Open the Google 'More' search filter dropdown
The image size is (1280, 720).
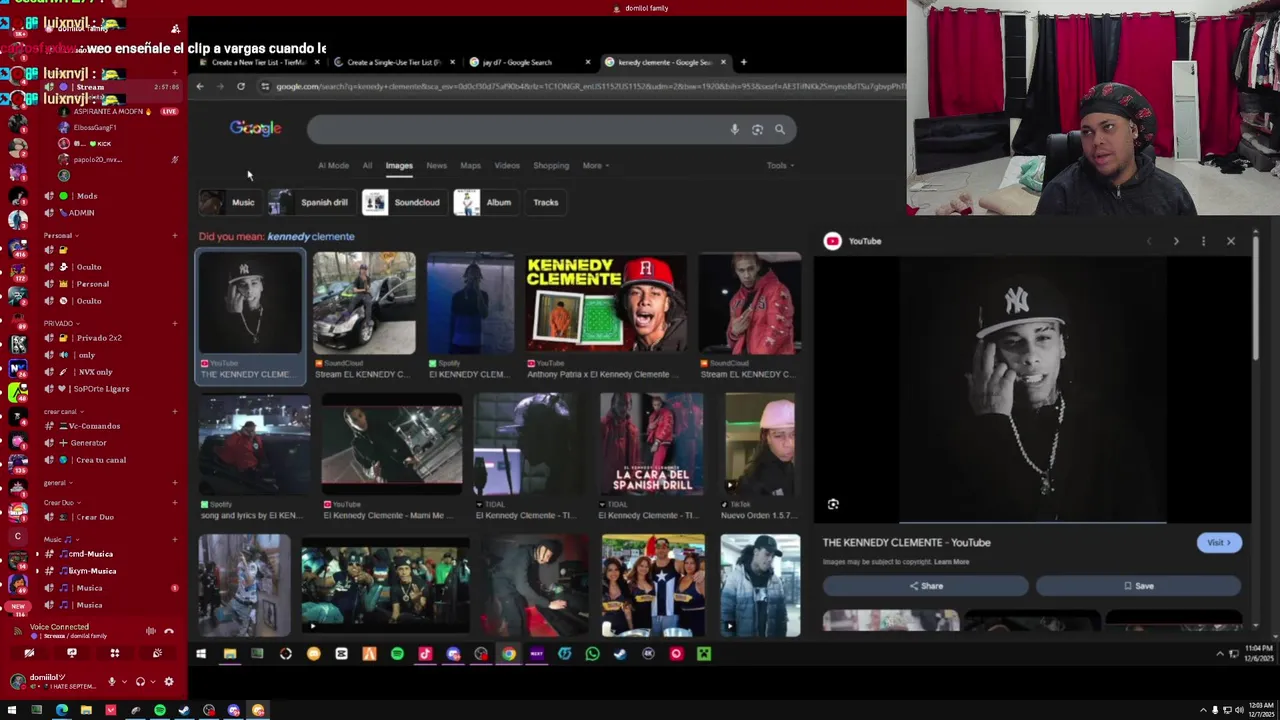595,165
